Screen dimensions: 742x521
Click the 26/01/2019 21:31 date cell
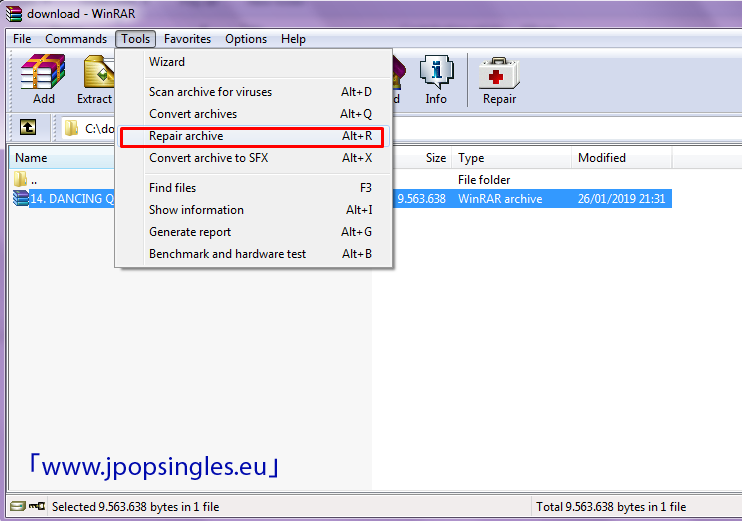621,199
